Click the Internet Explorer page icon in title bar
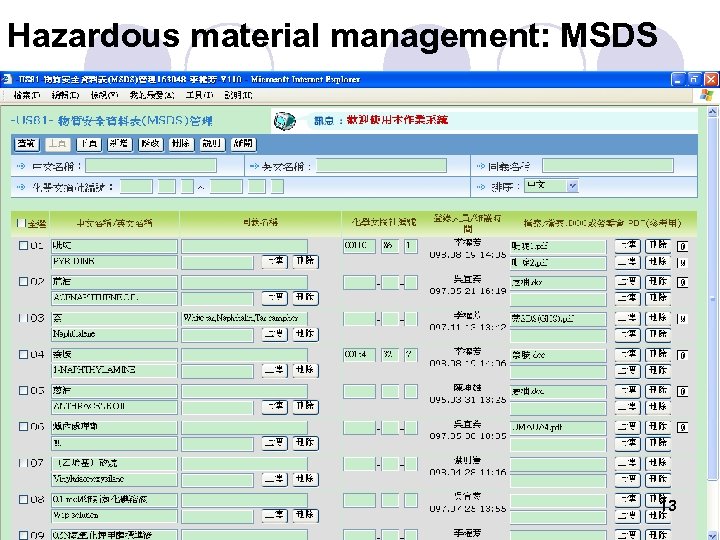 [7, 79]
